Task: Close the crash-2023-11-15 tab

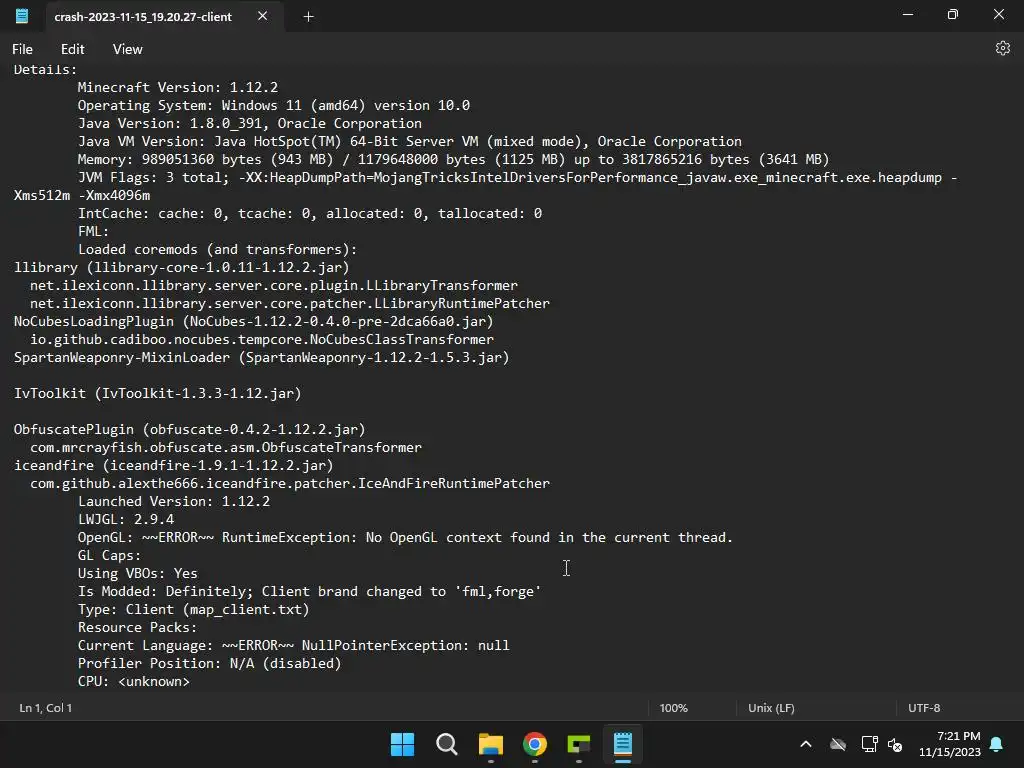Action: [x=263, y=16]
